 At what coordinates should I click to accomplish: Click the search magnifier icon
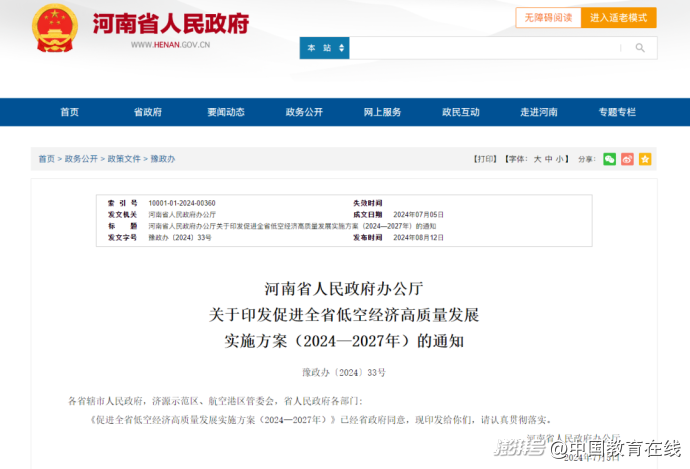tap(640, 48)
